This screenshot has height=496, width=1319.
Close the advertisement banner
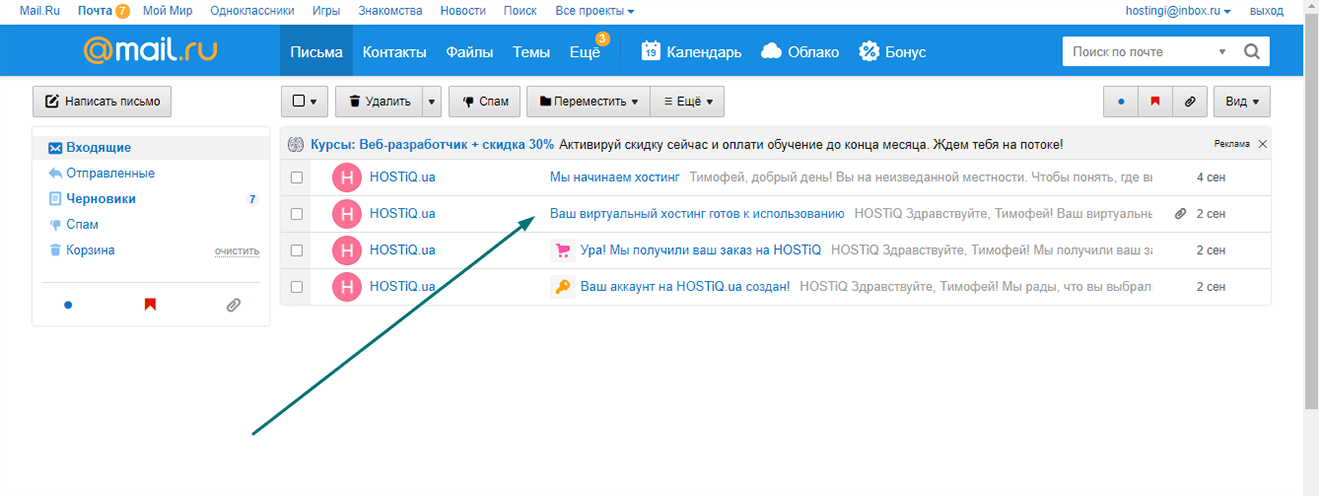[x=1262, y=144]
